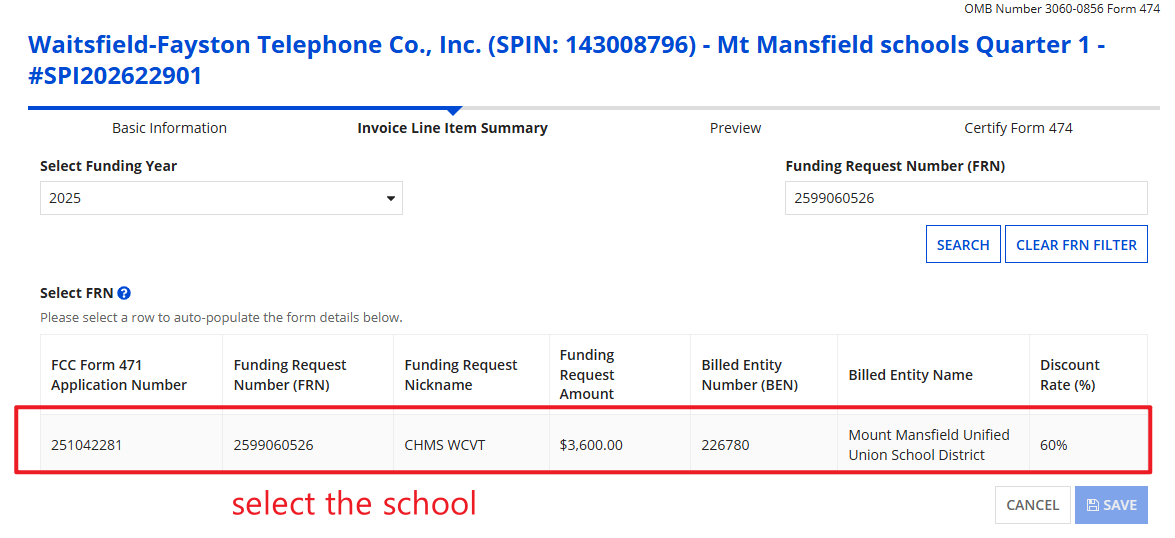1175x538 pixels.
Task: Click FRN value 2599060526 in table row
Action: click(x=273, y=445)
